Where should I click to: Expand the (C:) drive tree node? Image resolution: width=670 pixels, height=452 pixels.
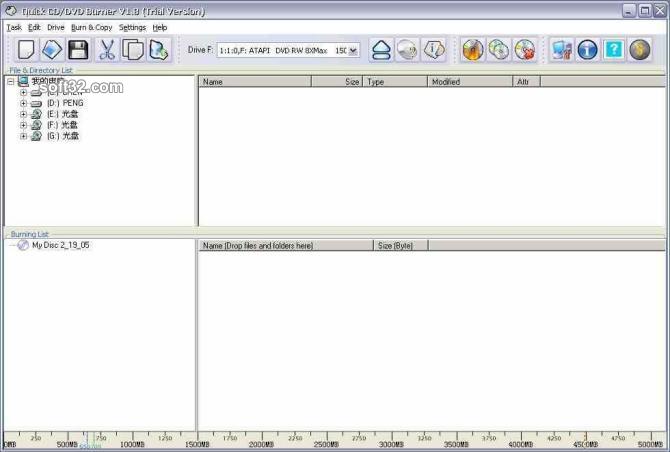[x=24, y=92]
